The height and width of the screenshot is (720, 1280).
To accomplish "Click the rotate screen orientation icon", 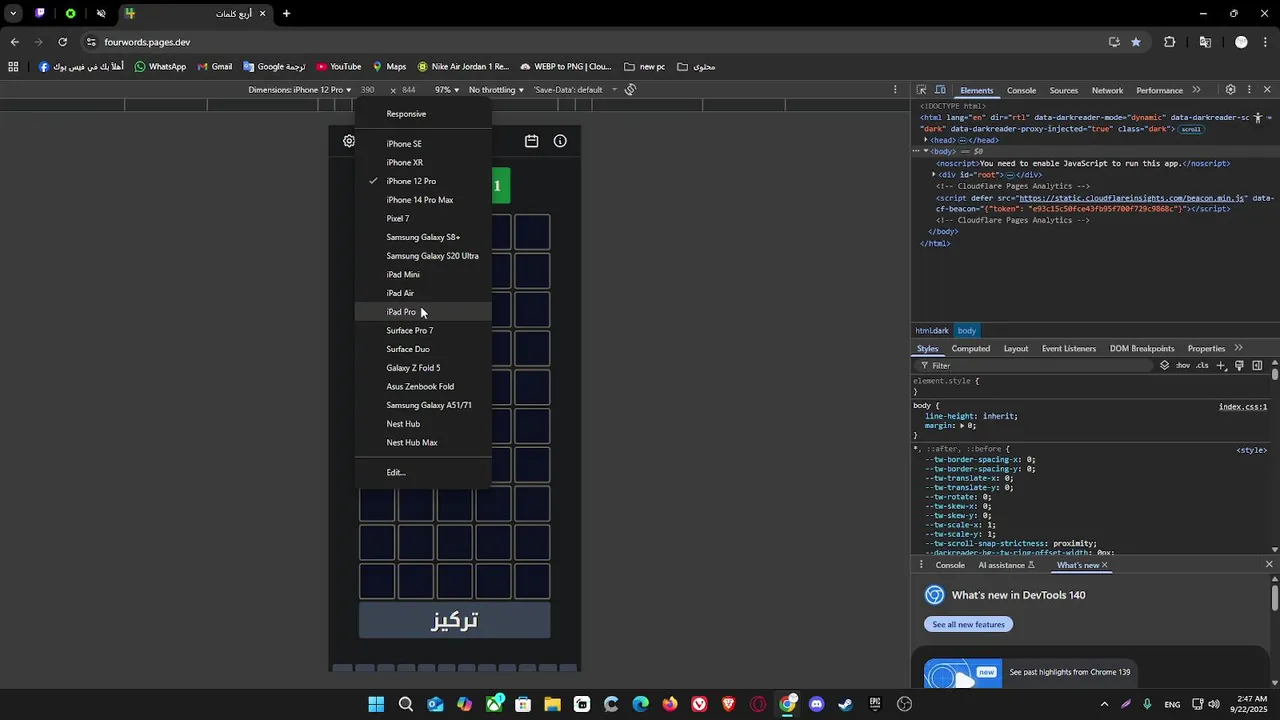I will click(x=630, y=90).
